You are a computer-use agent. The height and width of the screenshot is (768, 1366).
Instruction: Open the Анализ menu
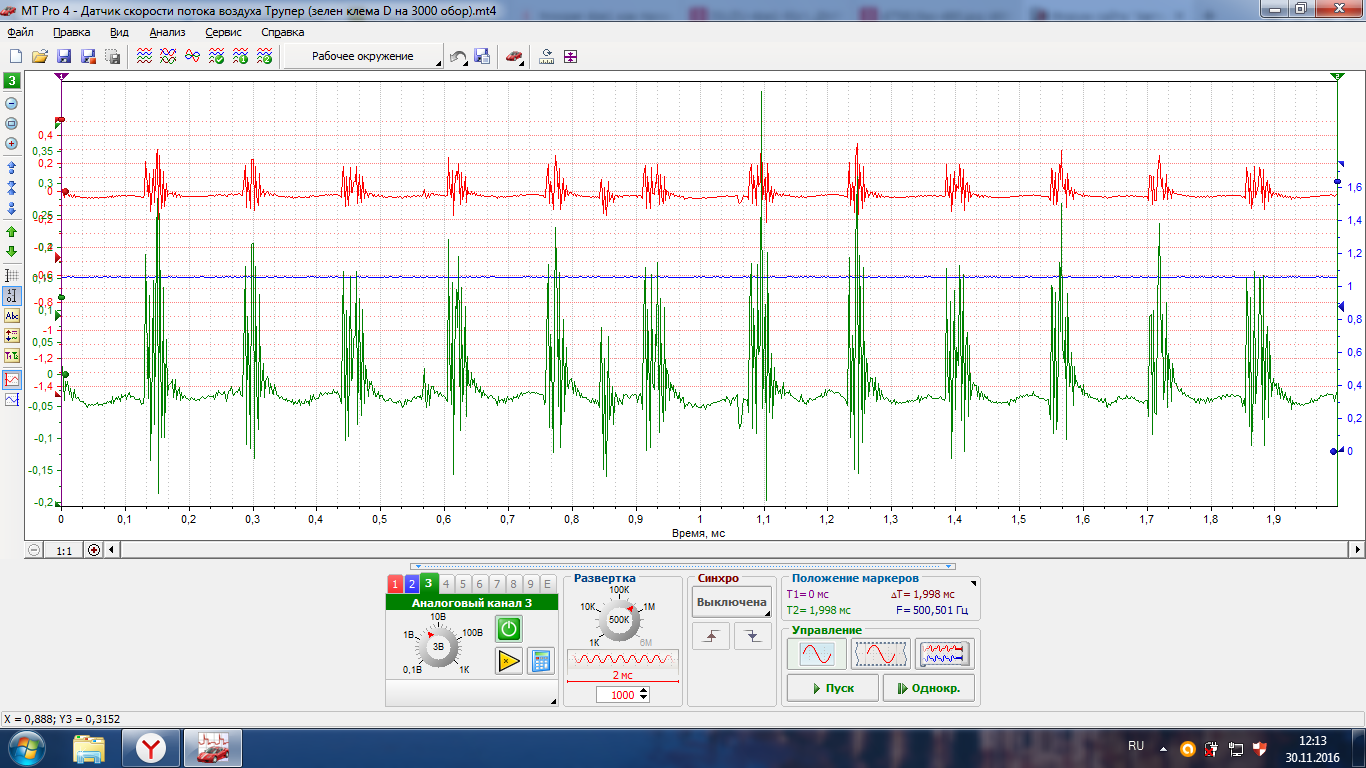167,32
